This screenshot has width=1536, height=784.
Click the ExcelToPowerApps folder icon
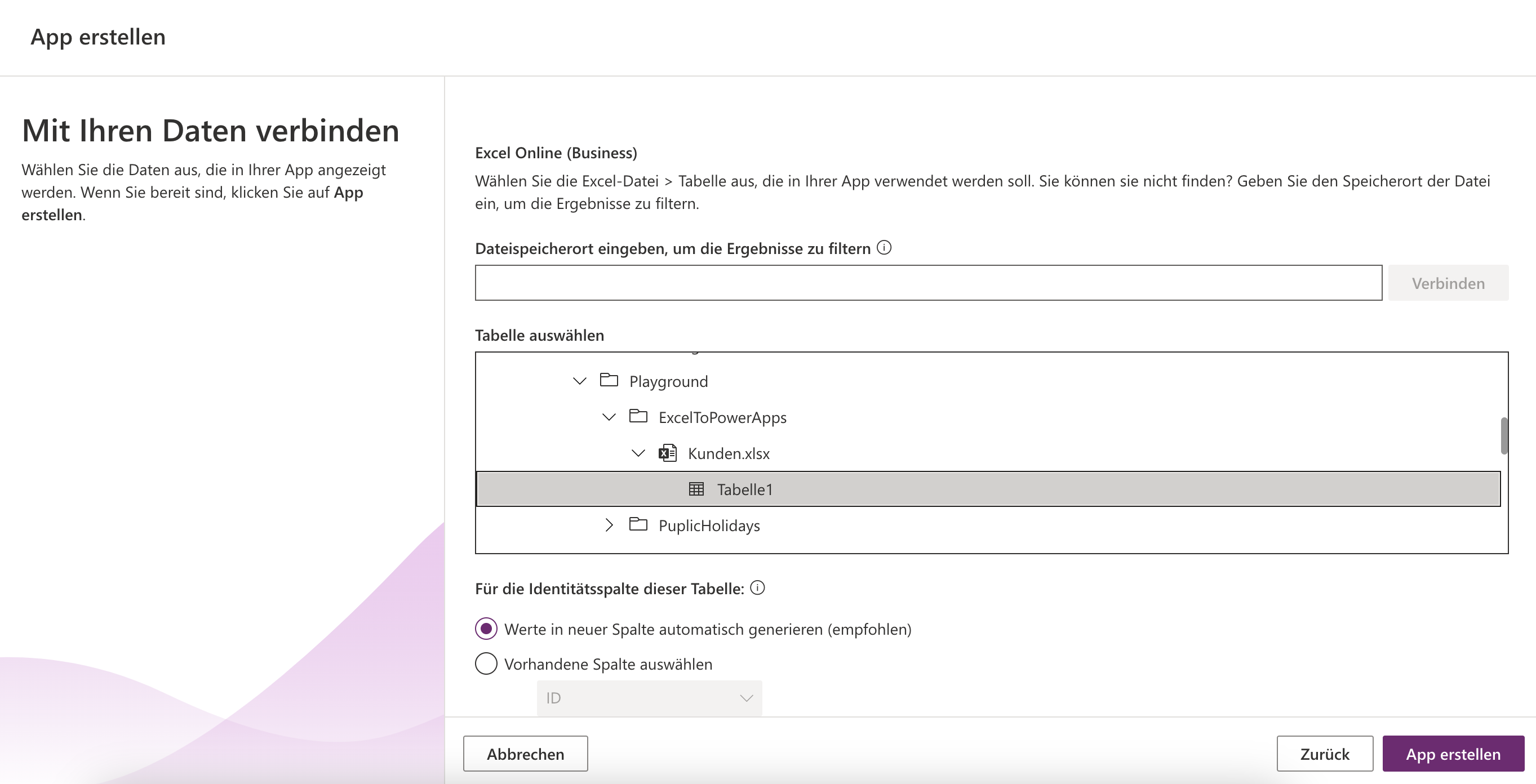pyautogui.click(x=638, y=416)
